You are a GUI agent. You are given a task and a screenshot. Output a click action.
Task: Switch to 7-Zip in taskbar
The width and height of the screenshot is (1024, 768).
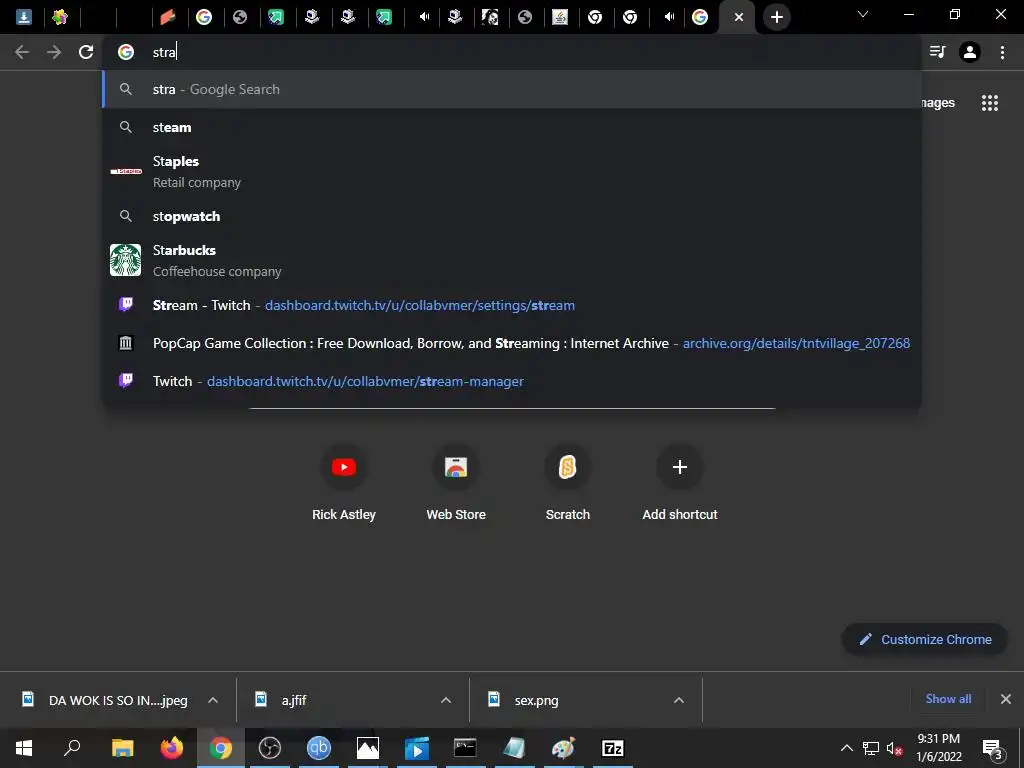click(613, 748)
